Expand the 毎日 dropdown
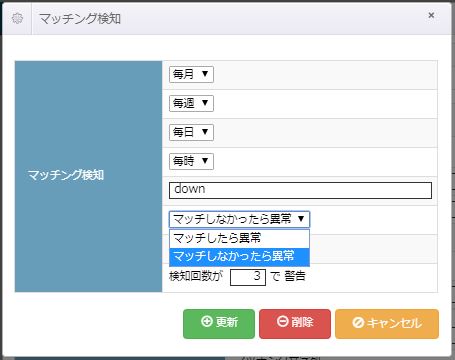The height and width of the screenshot is (360, 455). (x=191, y=132)
